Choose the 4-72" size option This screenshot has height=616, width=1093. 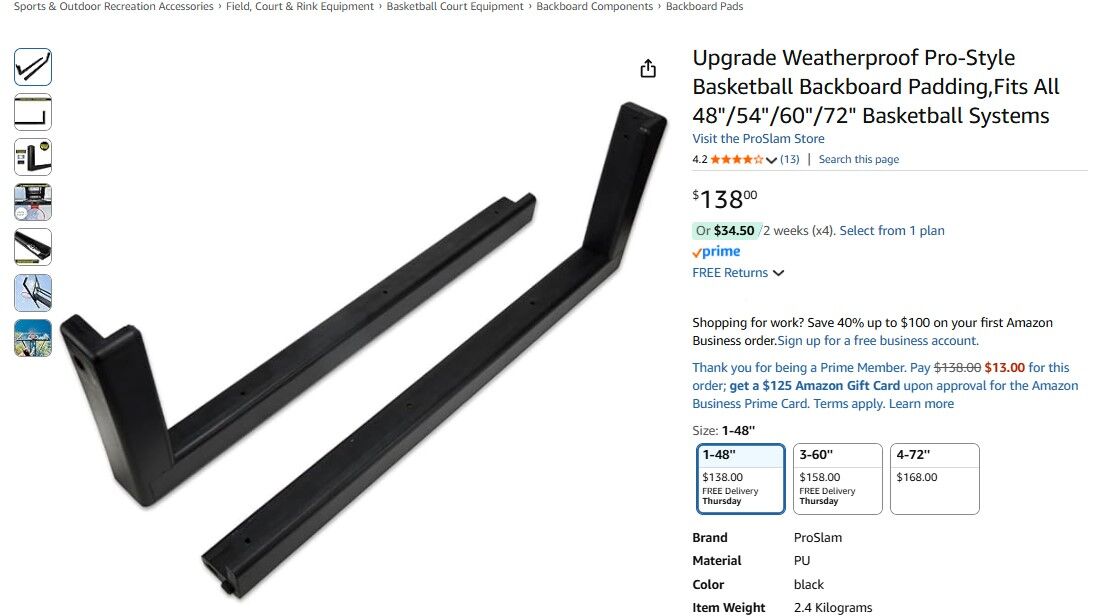(934, 479)
